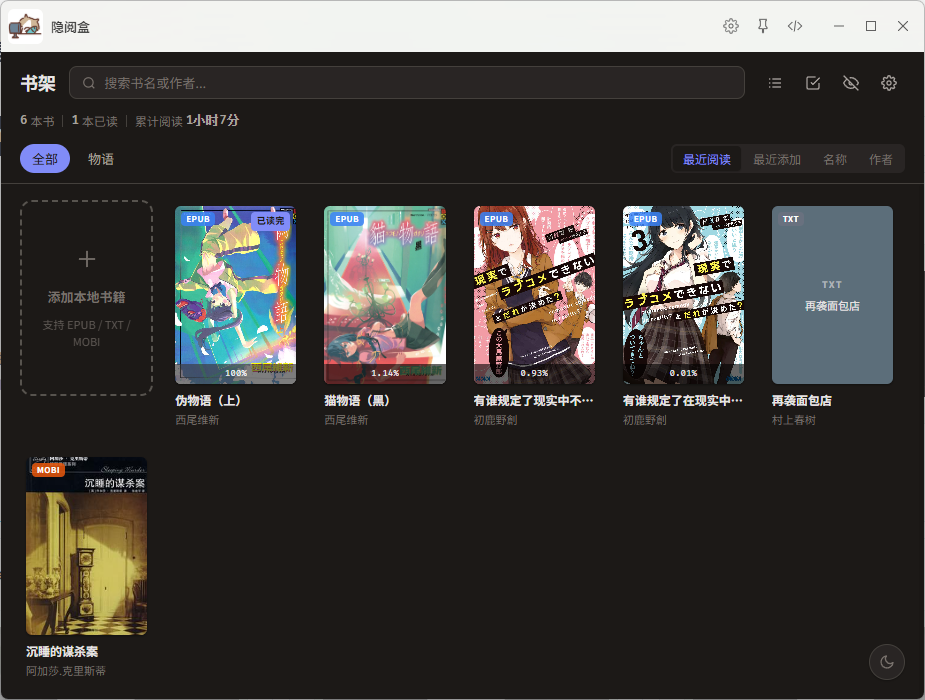925x700 pixels.
Task: Close the 隐阅盒 window
Action: (x=903, y=26)
